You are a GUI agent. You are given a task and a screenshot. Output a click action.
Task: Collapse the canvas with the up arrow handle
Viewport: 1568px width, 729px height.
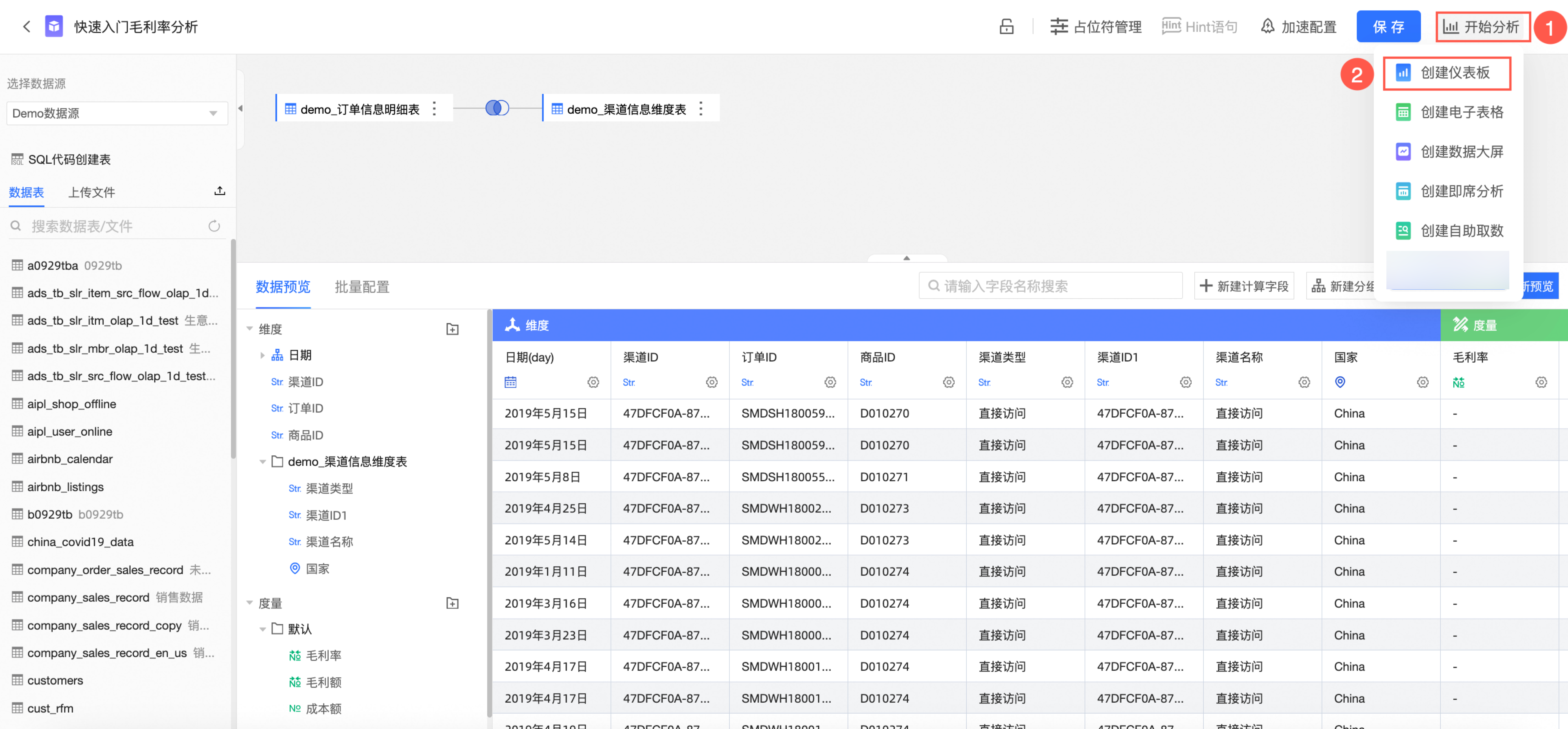tap(906, 258)
